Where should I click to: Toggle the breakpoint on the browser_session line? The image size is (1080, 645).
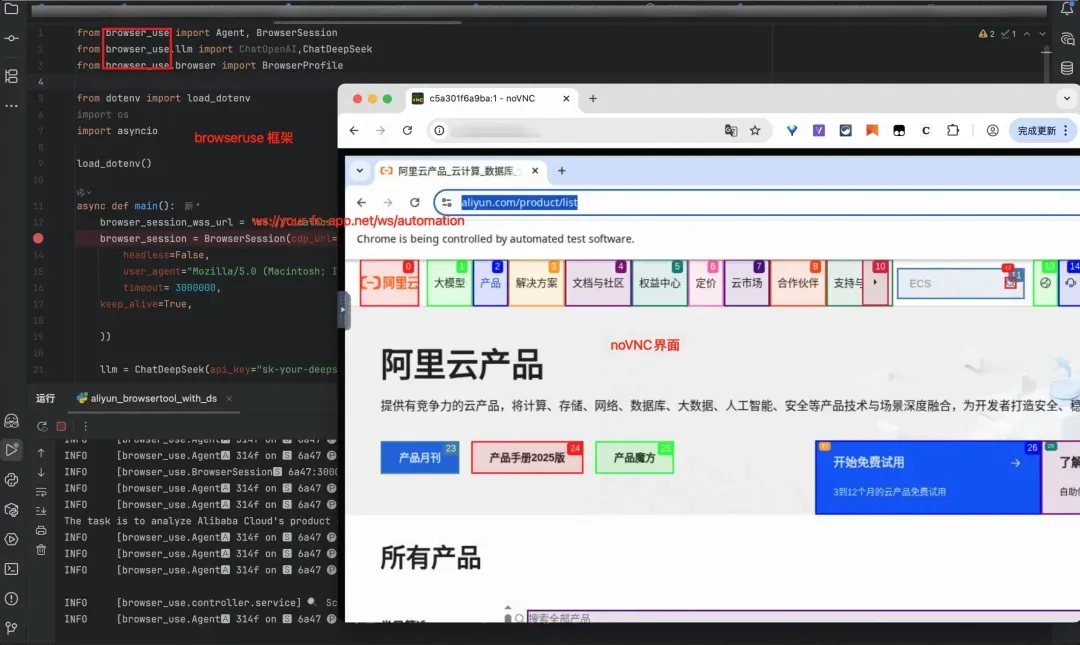pos(37,238)
